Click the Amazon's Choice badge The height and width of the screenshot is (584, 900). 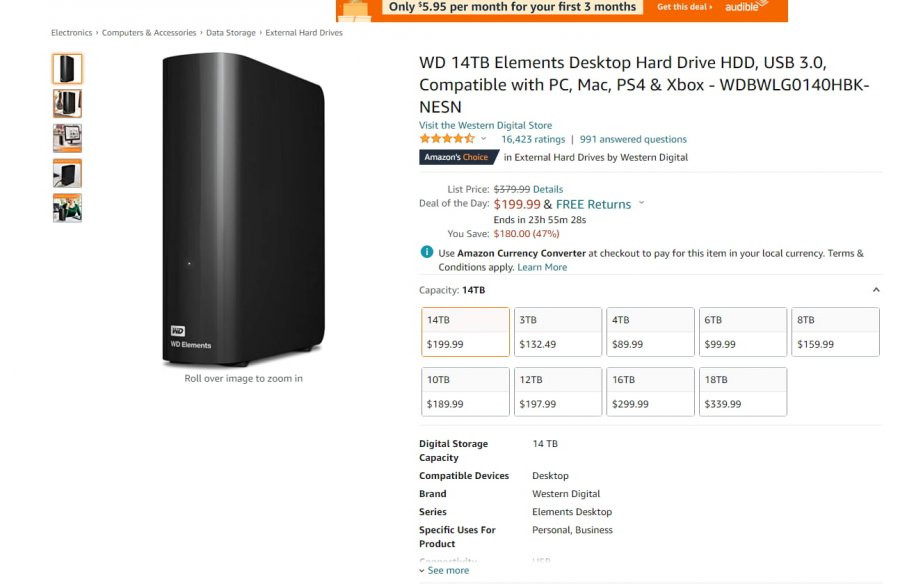click(x=457, y=157)
